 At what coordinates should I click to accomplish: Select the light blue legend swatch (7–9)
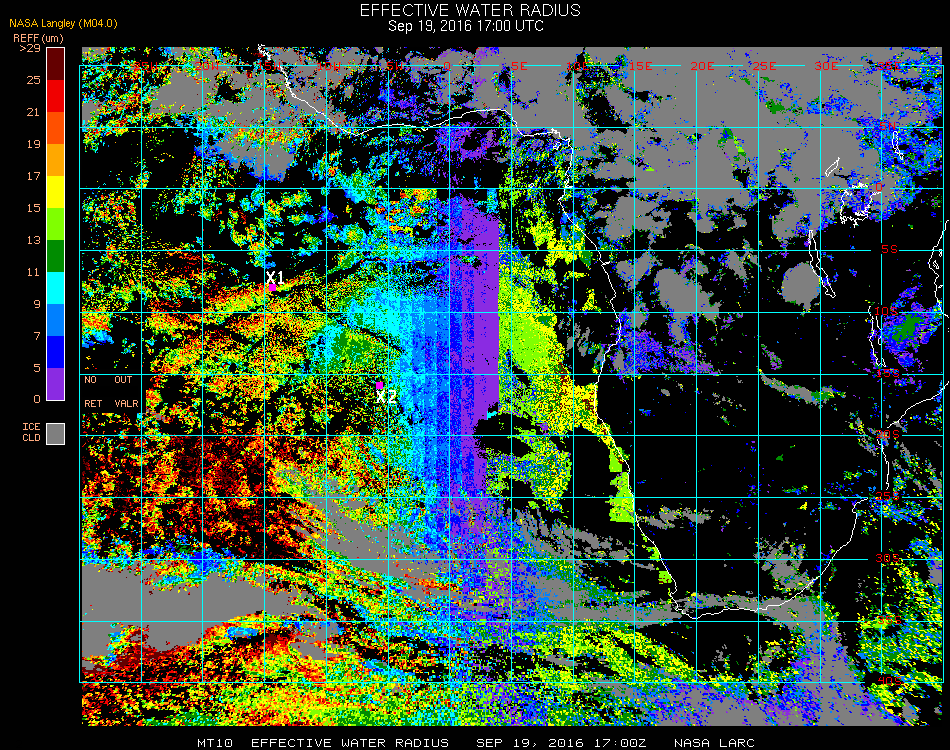coord(56,320)
